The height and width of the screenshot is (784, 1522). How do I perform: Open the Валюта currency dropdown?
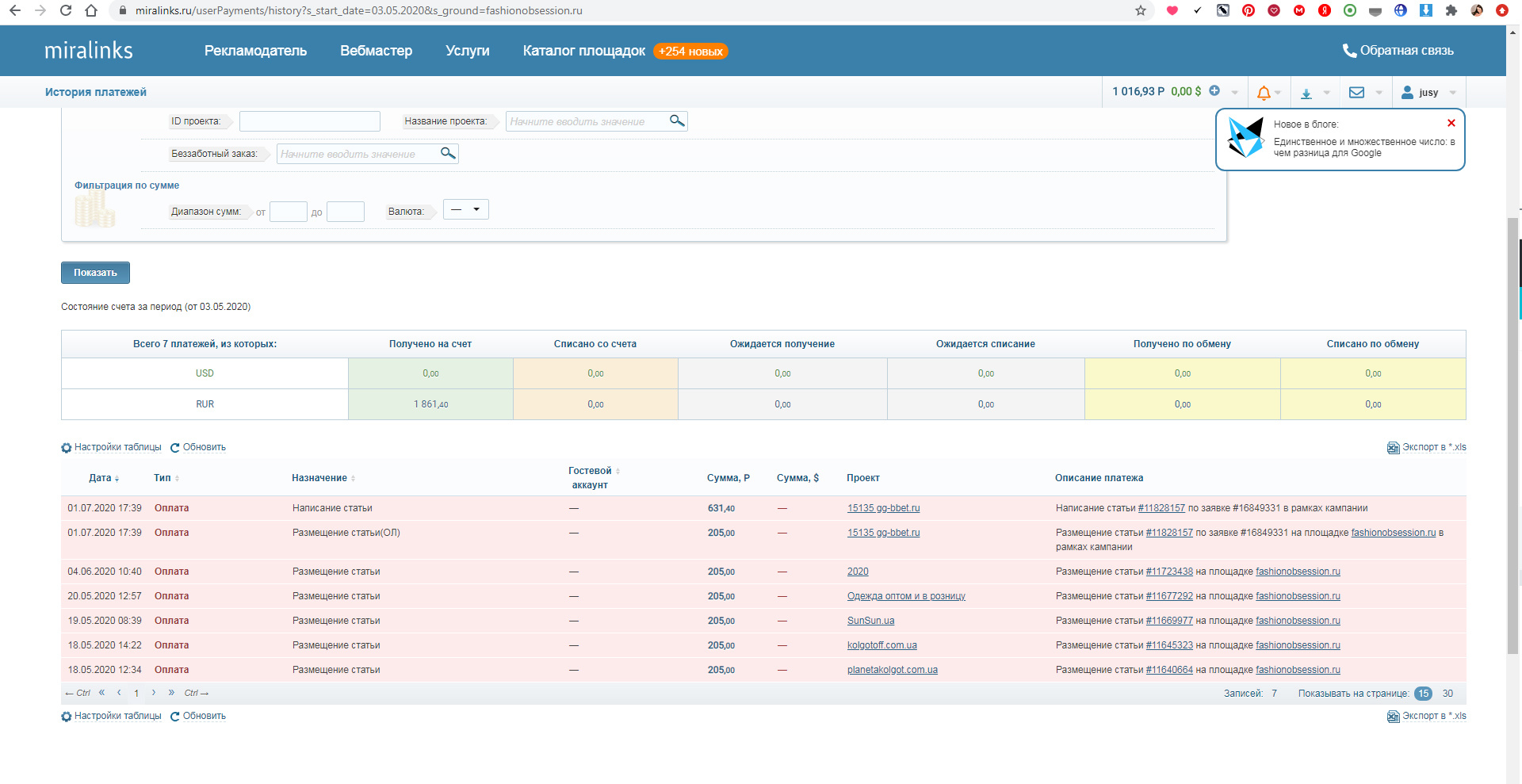point(465,210)
